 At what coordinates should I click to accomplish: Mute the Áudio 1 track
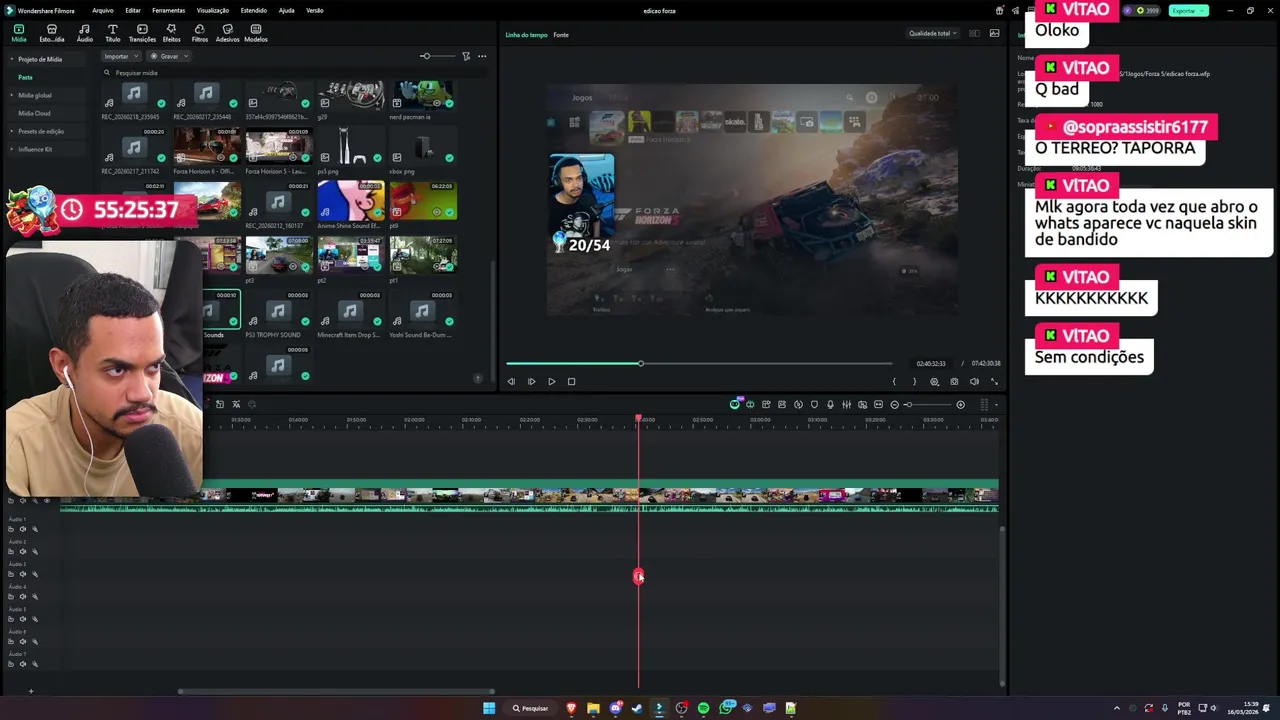point(23,529)
